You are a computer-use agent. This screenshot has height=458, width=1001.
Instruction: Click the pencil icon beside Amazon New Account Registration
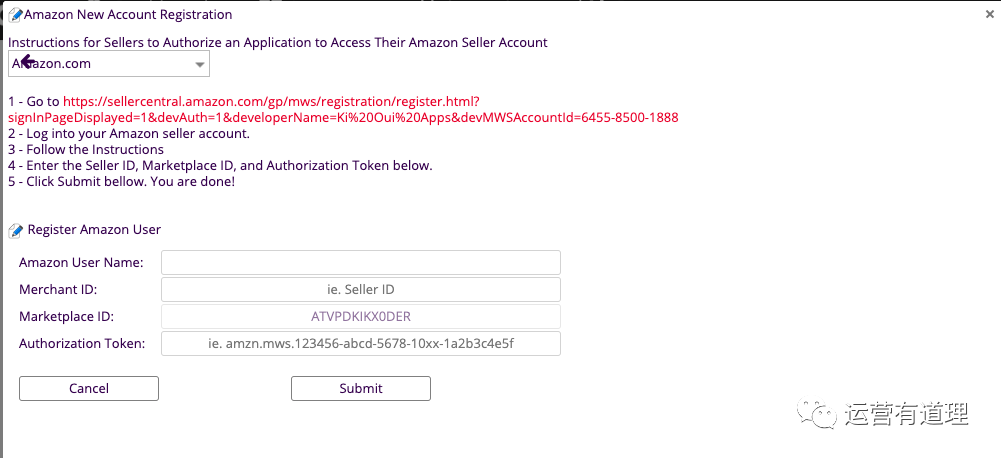pos(15,15)
